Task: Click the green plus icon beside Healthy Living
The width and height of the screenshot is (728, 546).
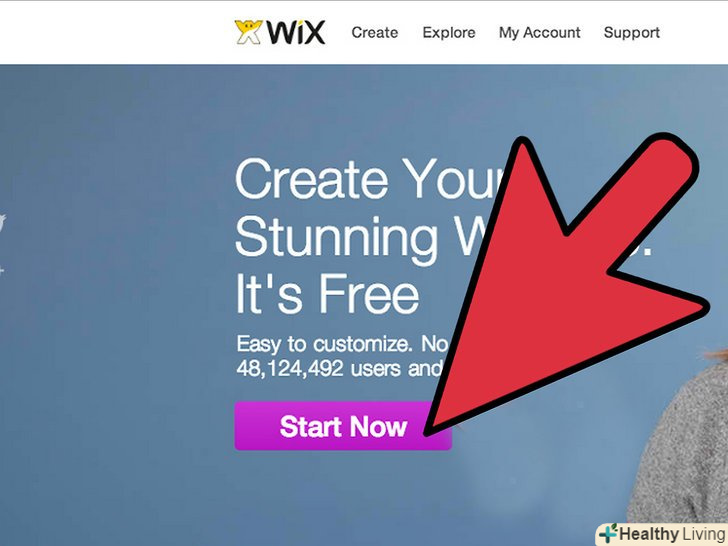Action: 608,533
